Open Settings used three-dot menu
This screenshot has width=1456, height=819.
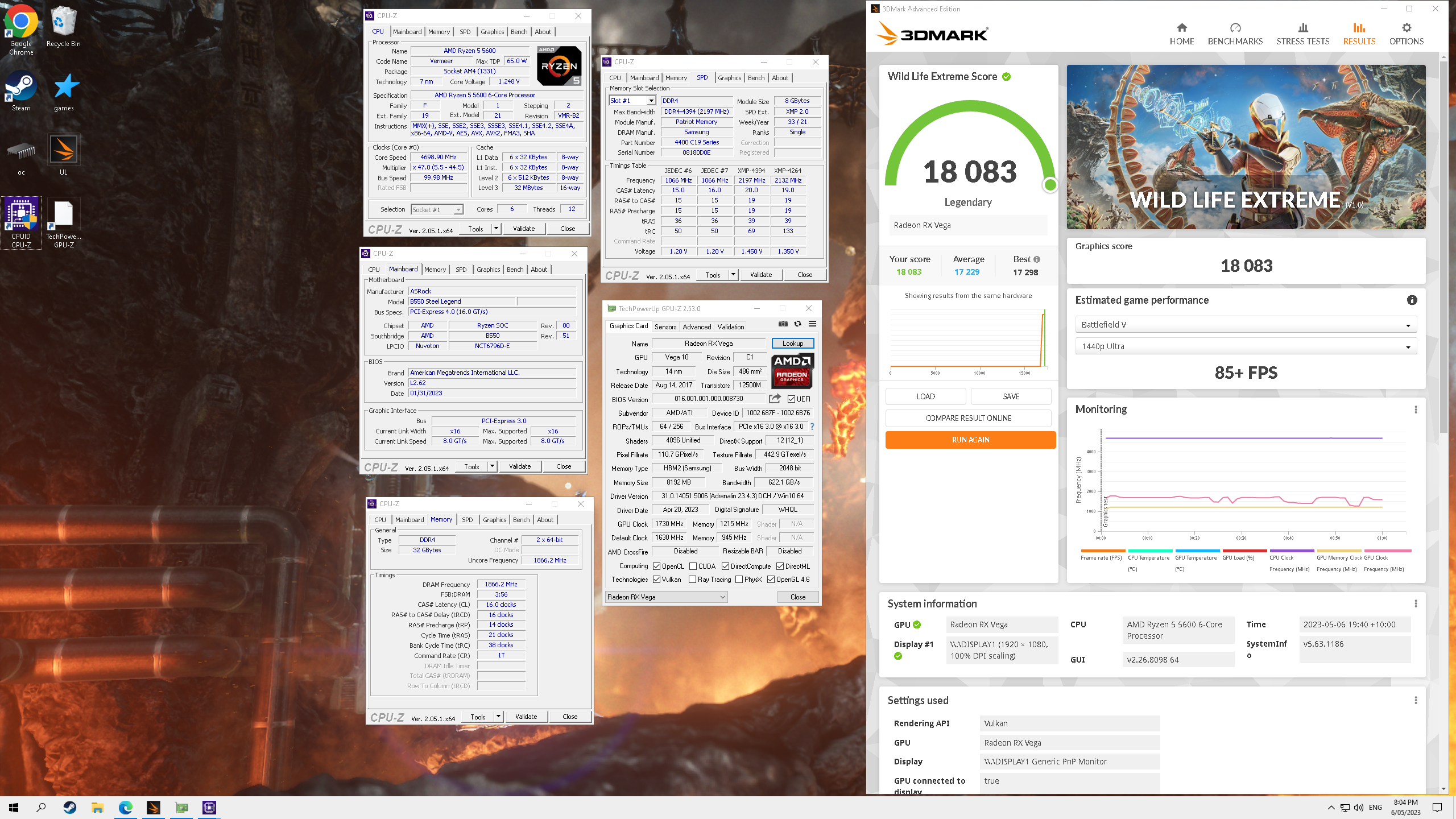click(x=1416, y=700)
